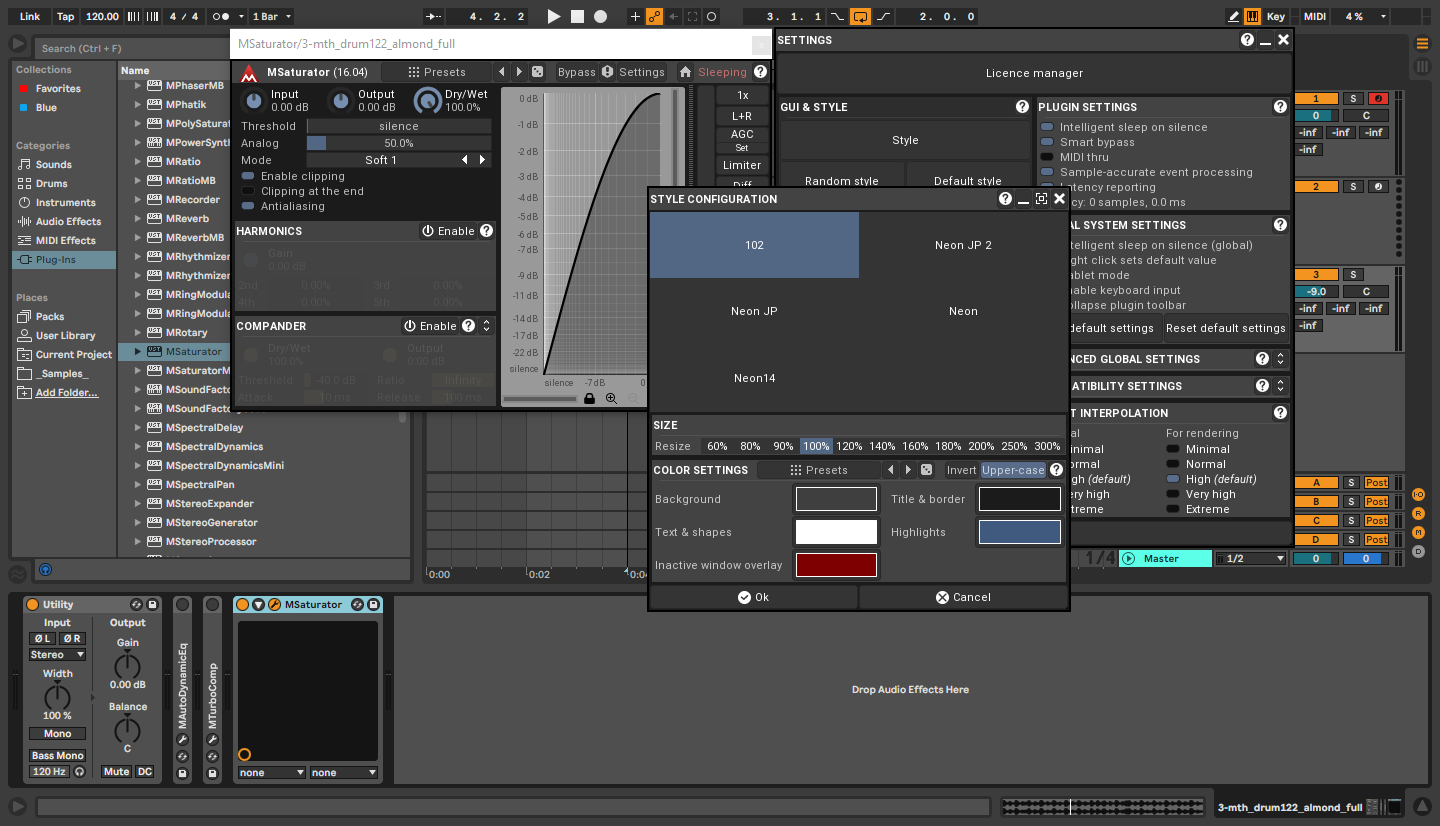1440x826 pixels.
Task: Toggle Sample-accurate event processing
Action: [x=1047, y=172]
